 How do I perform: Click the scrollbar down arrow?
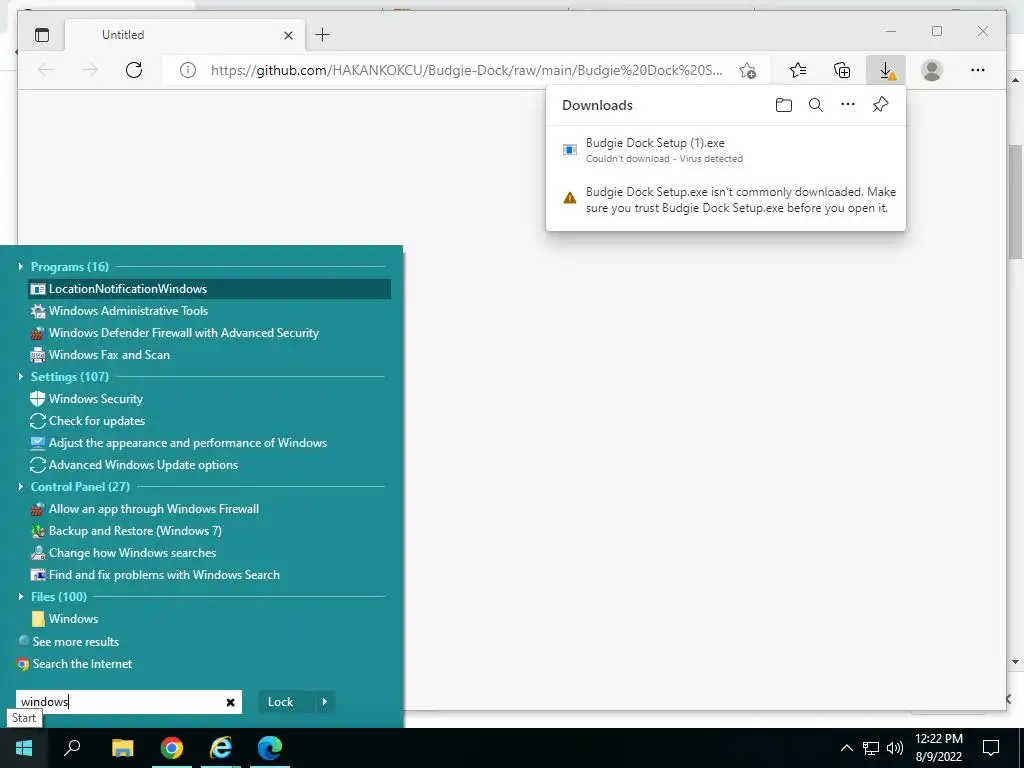point(1015,662)
